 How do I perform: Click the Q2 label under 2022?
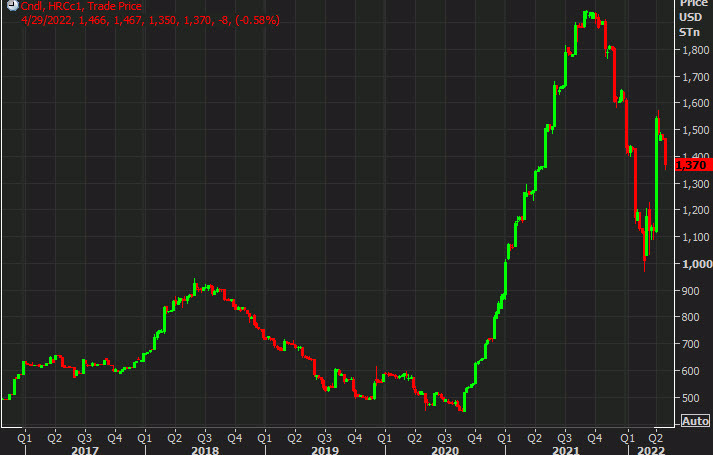click(x=655, y=436)
